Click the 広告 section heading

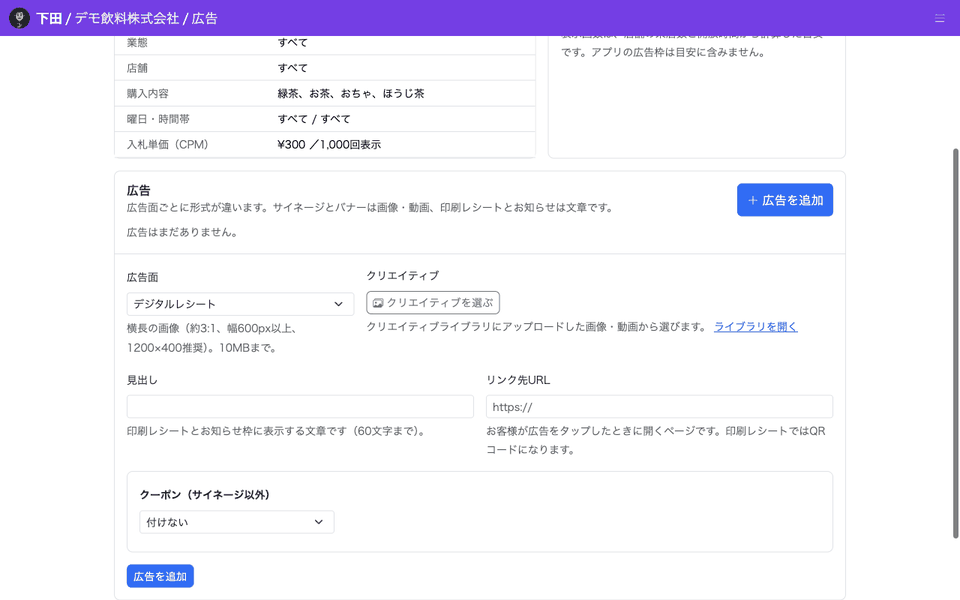pyautogui.click(x=138, y=190)
